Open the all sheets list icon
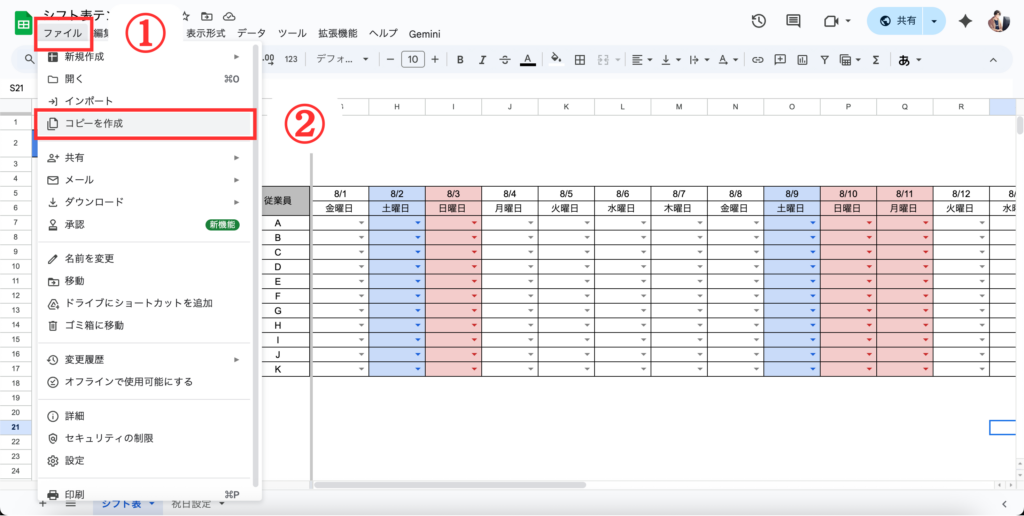Screen dimensions: 1024x516 71,504
